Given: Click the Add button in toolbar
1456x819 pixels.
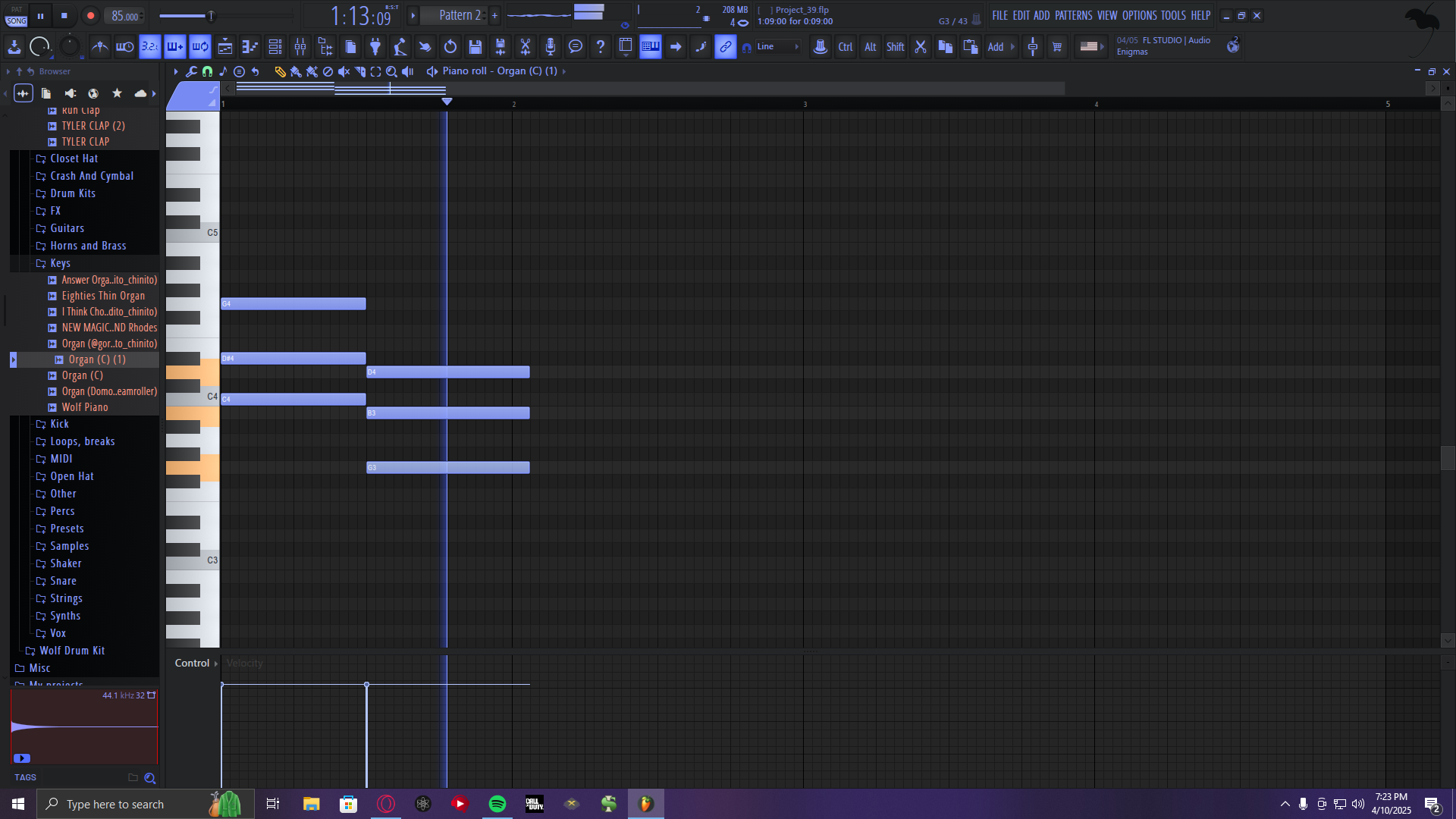Looking at the screenshot, I should (x=996, y=47).
